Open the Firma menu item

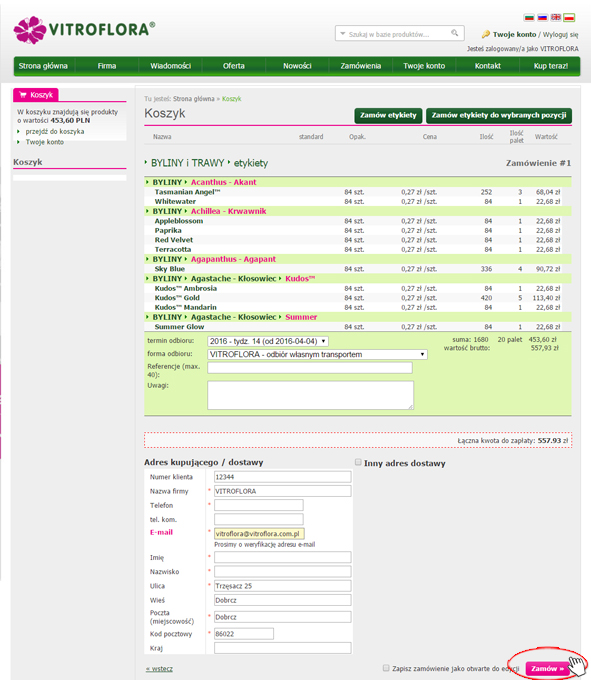[107, 66]
